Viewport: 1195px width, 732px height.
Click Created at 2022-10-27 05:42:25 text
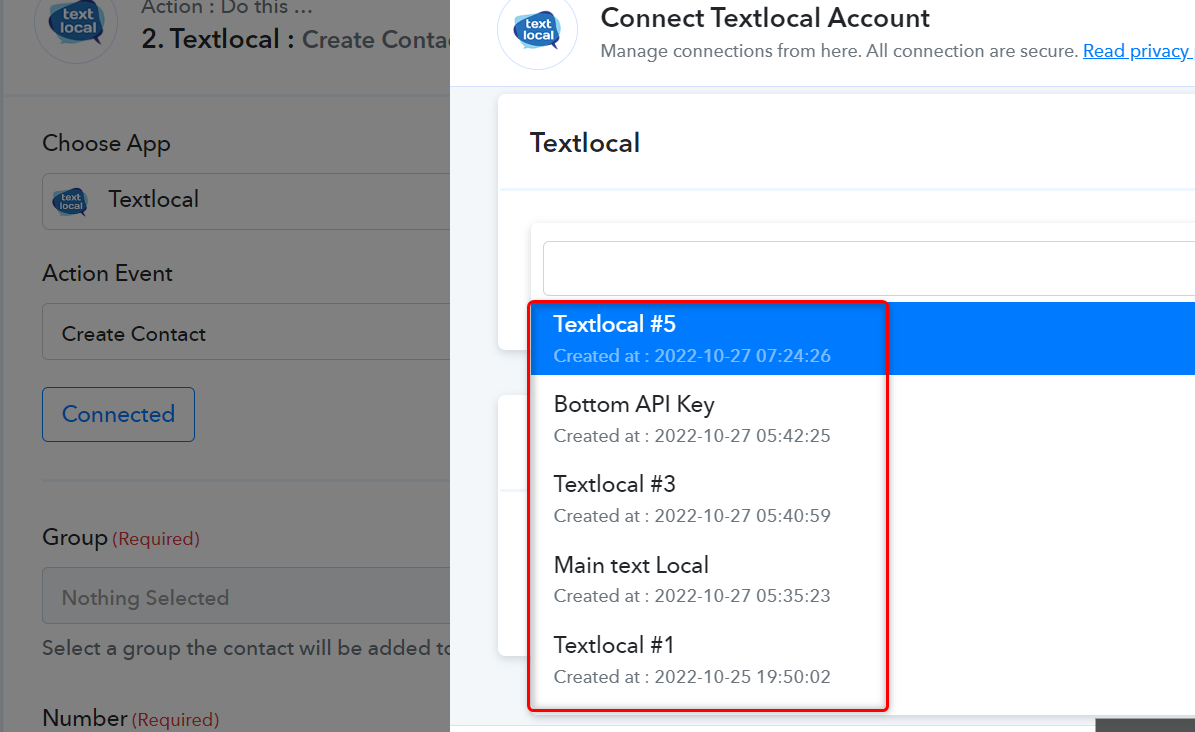(692, 435)
